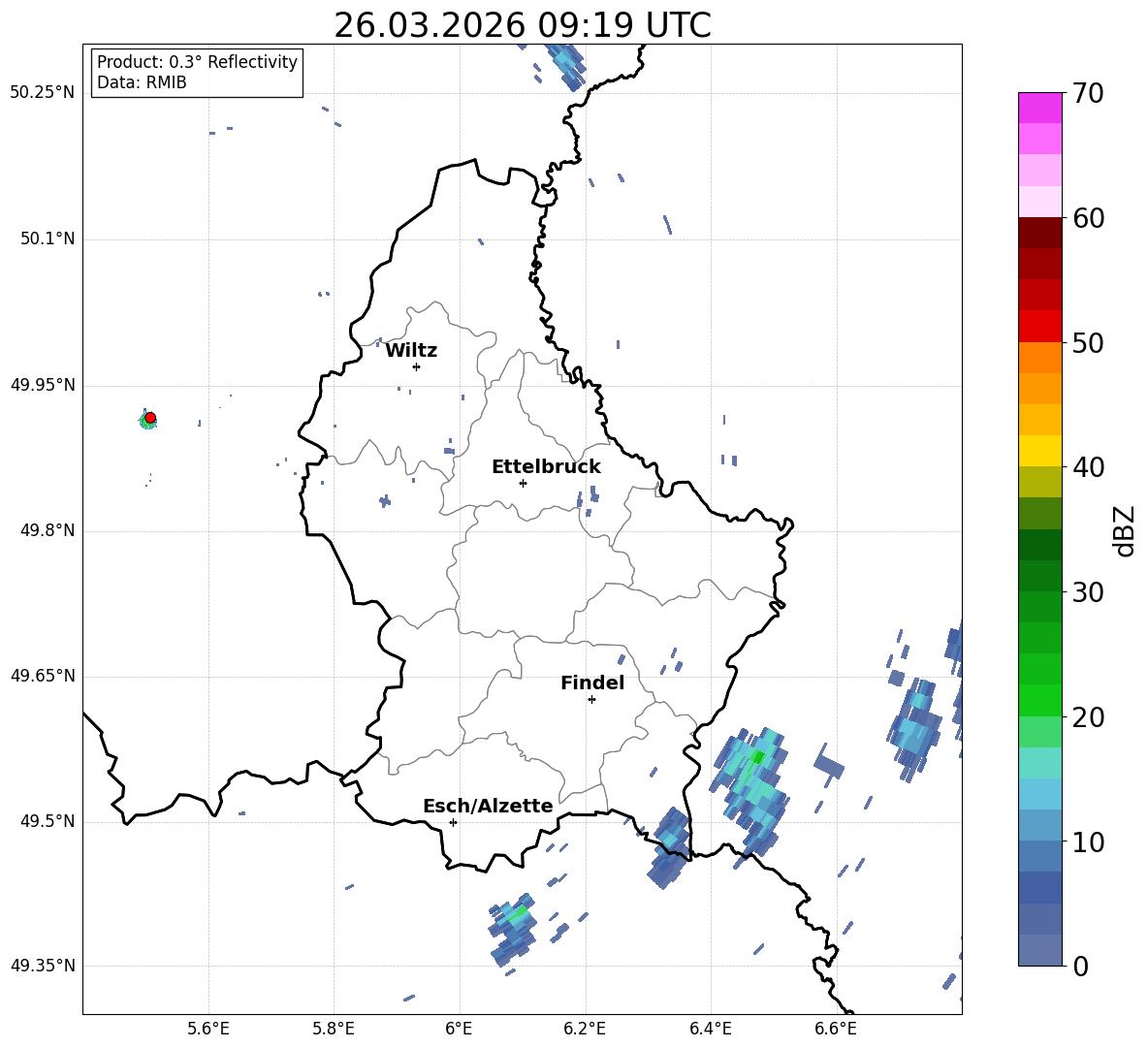Click the 49.5°N latitude label
Screen dimensions: 1148x1048
(x=48, y=821)
